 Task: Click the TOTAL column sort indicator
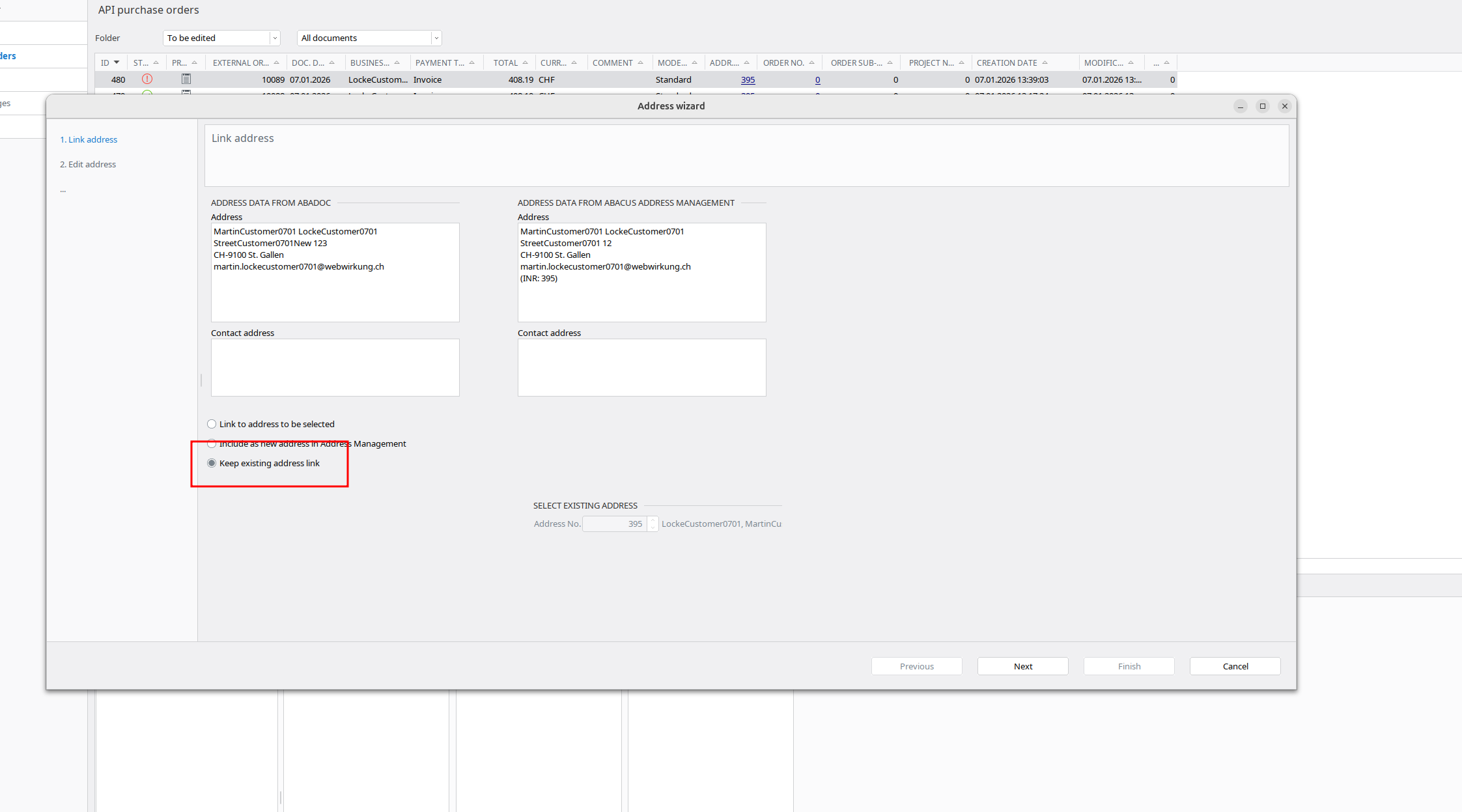tap(525, 63)
